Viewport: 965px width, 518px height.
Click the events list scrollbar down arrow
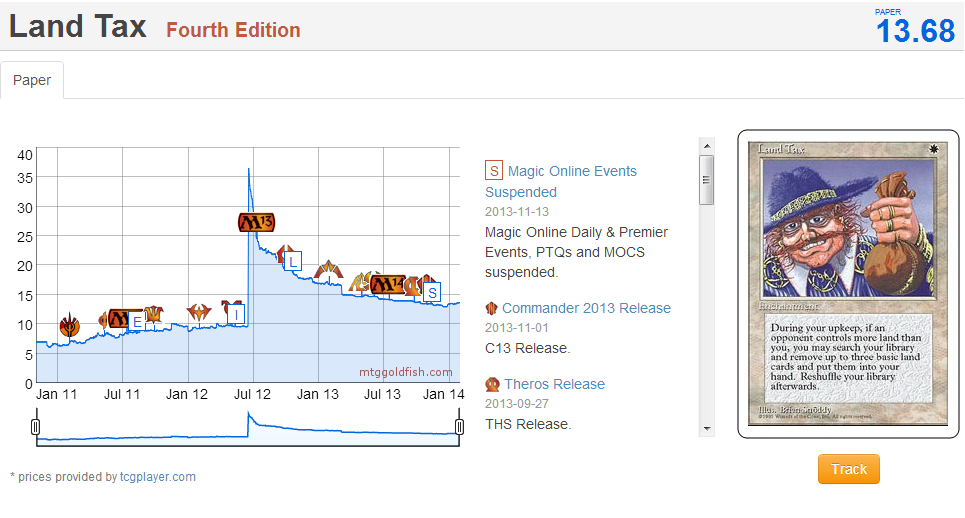(x=707, y=428)
